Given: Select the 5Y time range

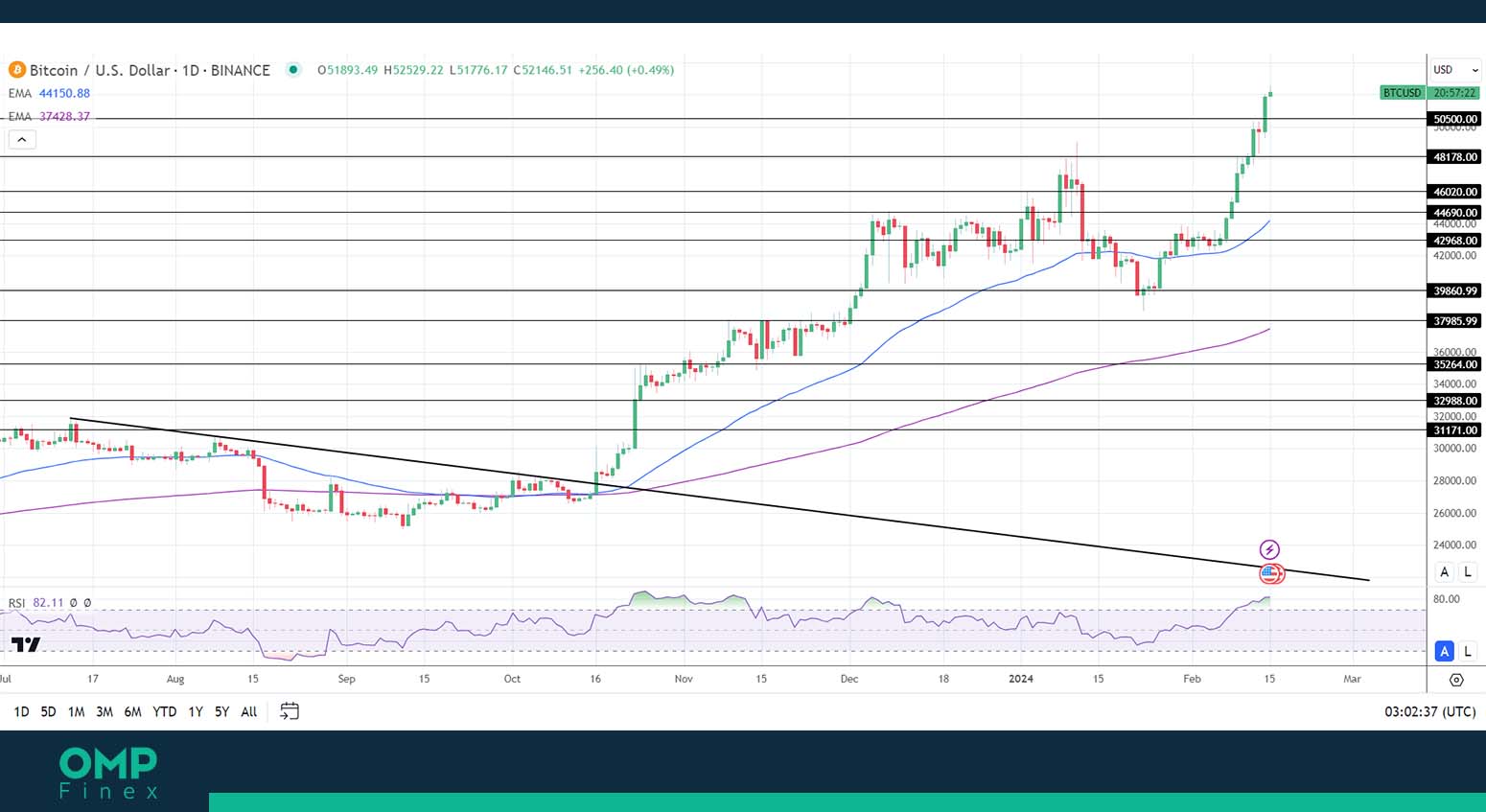Looking at the screenshot, I should (x=221, y=711).
